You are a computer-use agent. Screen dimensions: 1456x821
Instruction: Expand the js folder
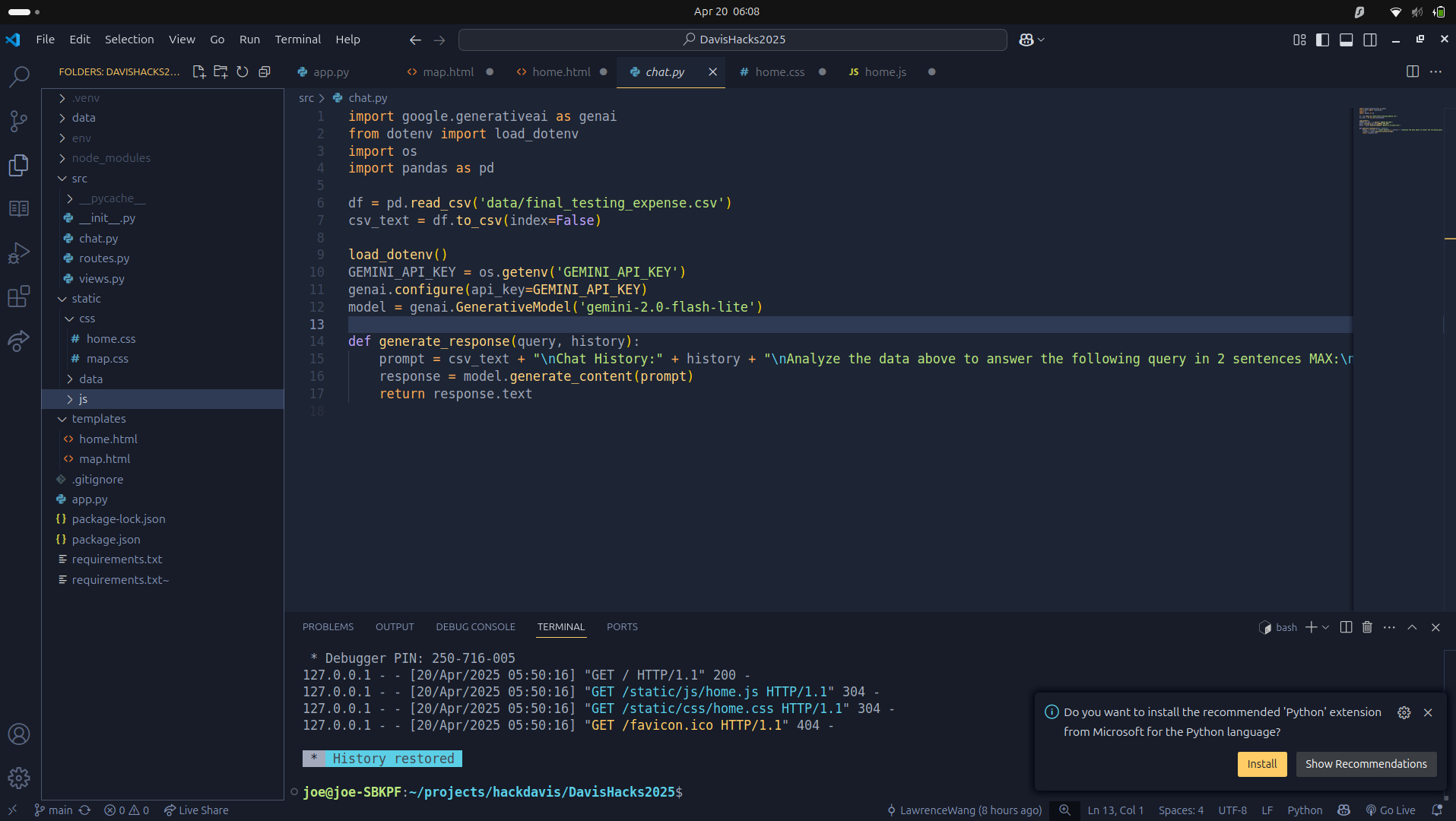click(83, 399)
